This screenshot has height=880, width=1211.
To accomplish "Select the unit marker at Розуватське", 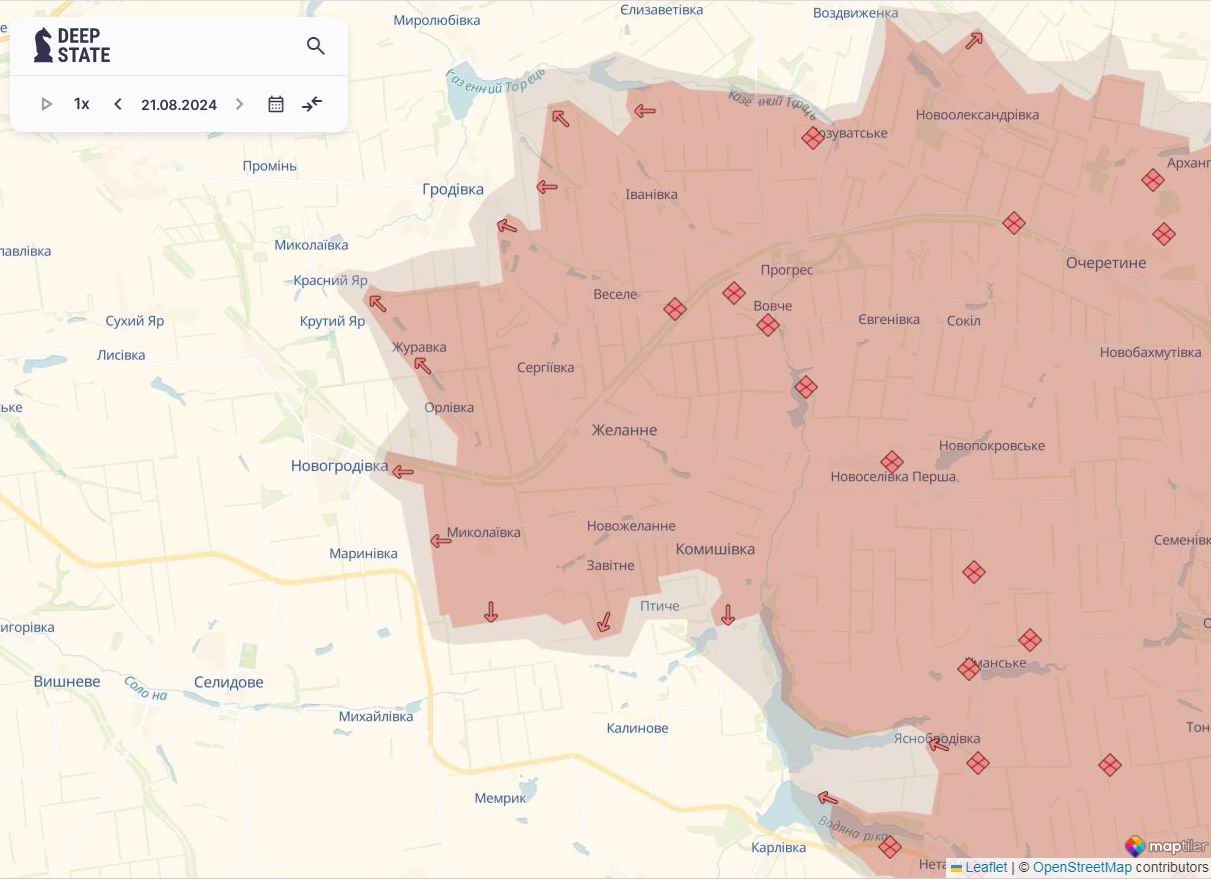I will tap(813, 138).
